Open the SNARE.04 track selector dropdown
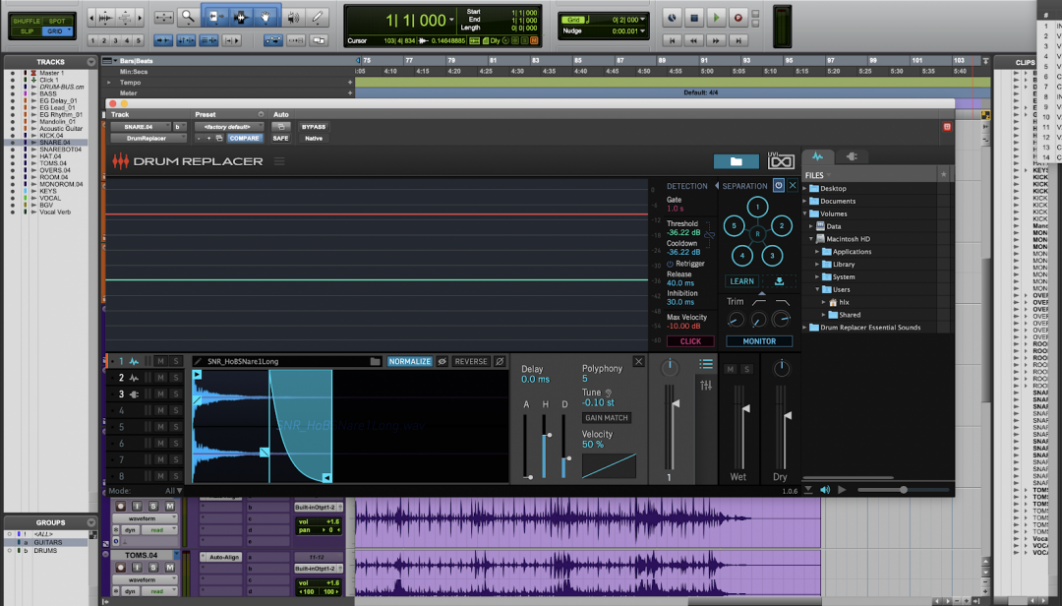Image resolution: width=1062 pixels, height=606 pixels. (x=141, y=127)
